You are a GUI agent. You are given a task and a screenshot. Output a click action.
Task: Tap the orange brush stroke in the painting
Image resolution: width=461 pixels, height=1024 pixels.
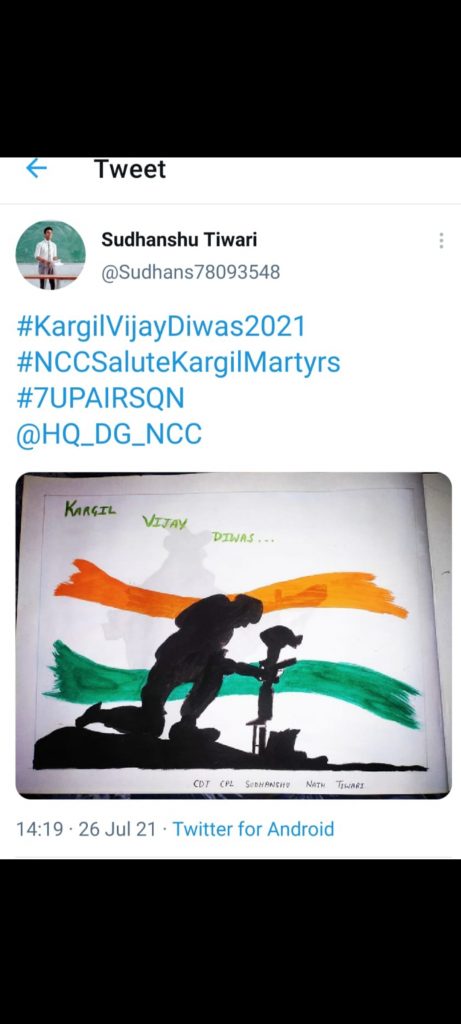click(x=232, y=591)
